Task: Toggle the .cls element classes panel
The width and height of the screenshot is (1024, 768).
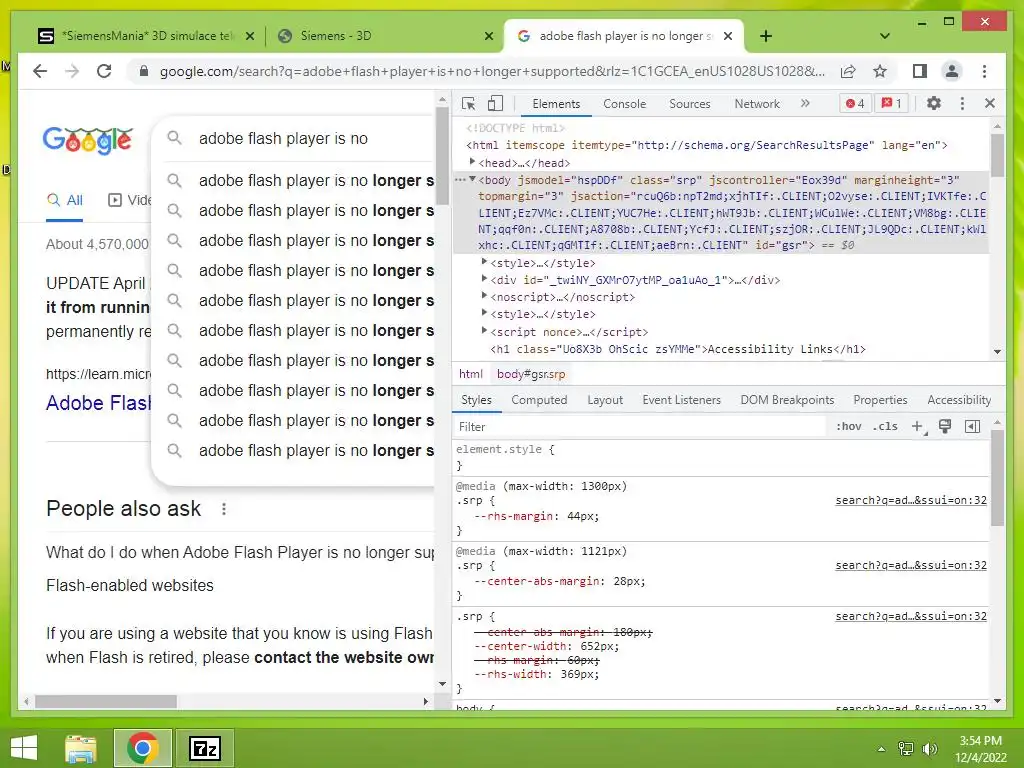Action: (885, 426)
